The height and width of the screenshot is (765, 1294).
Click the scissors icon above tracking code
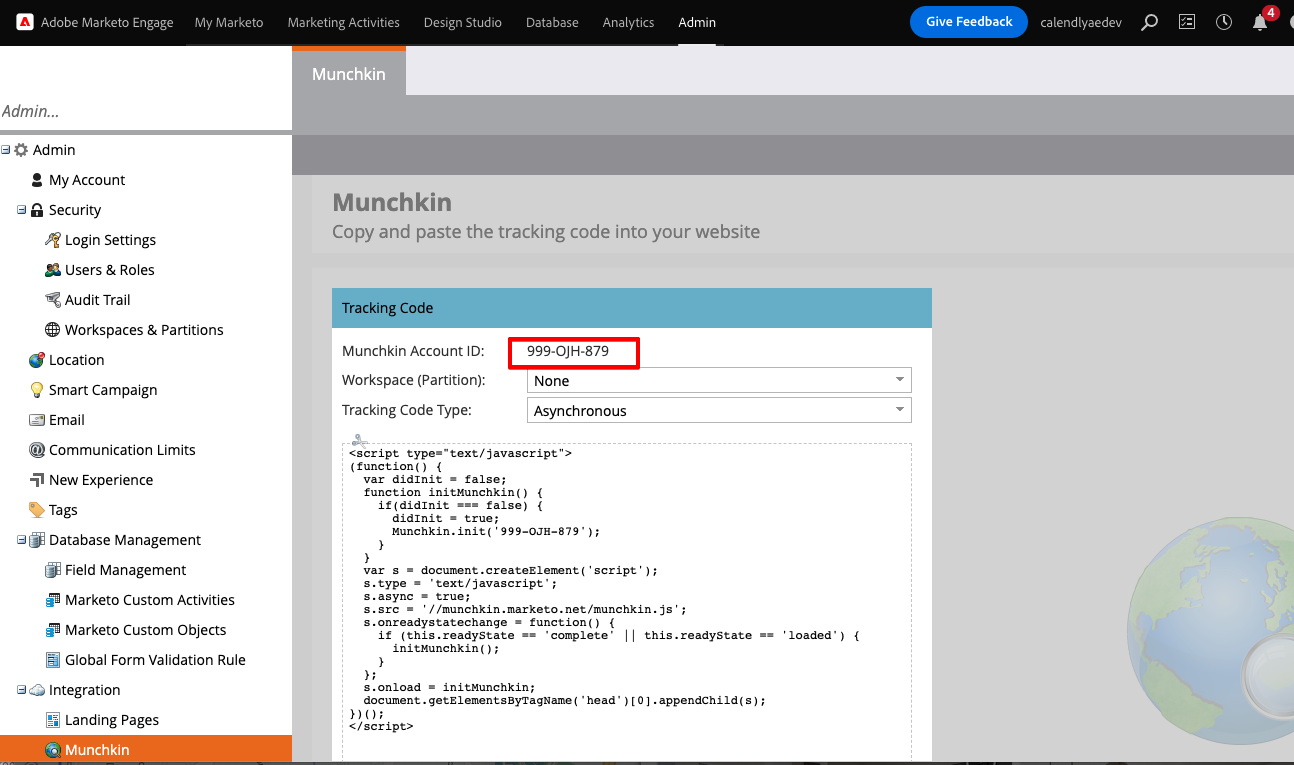tap(360, 440)
